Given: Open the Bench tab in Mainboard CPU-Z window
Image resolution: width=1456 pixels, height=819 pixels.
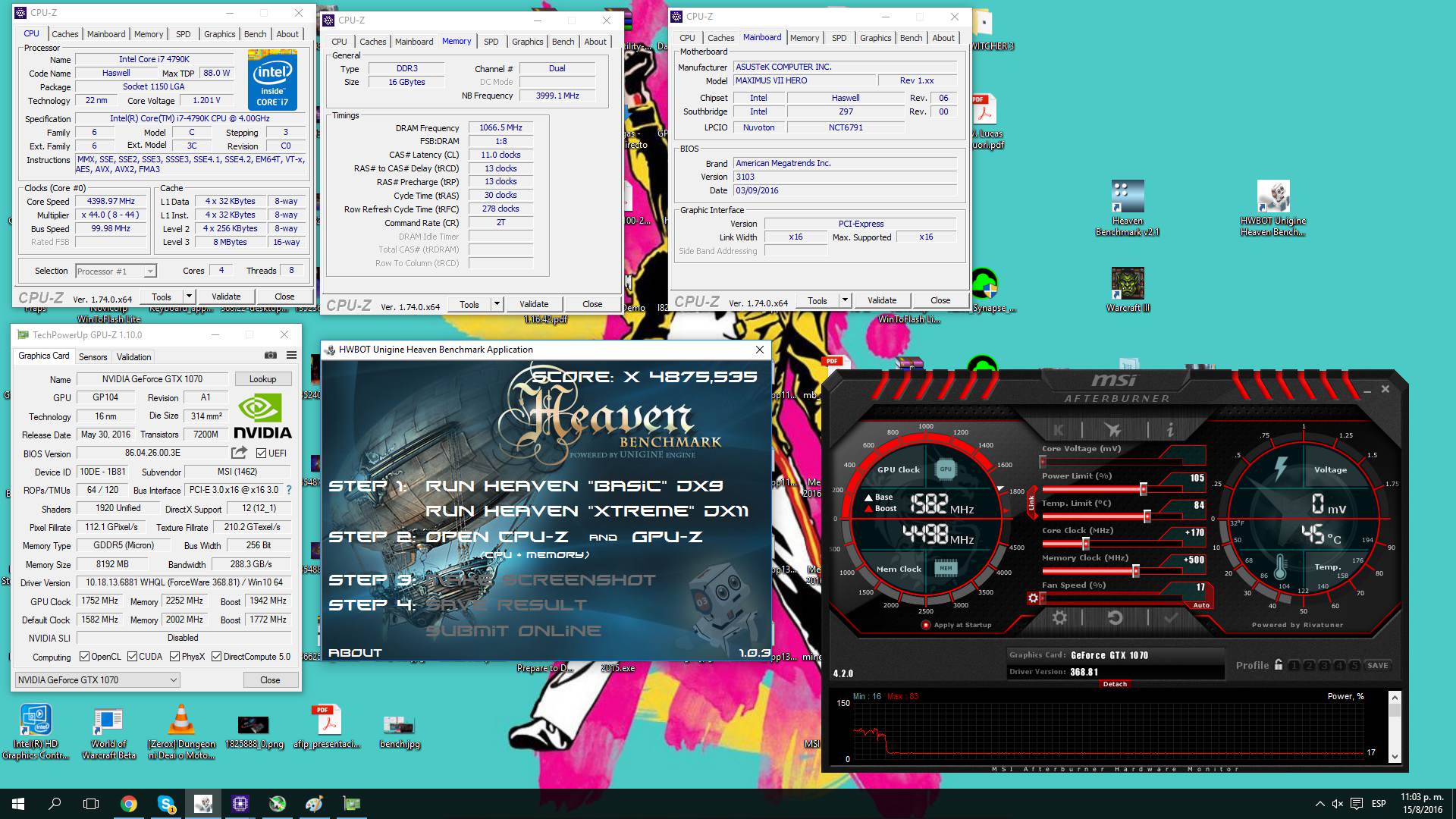Looking at the screenshot, I should click(x=912, y=38).
